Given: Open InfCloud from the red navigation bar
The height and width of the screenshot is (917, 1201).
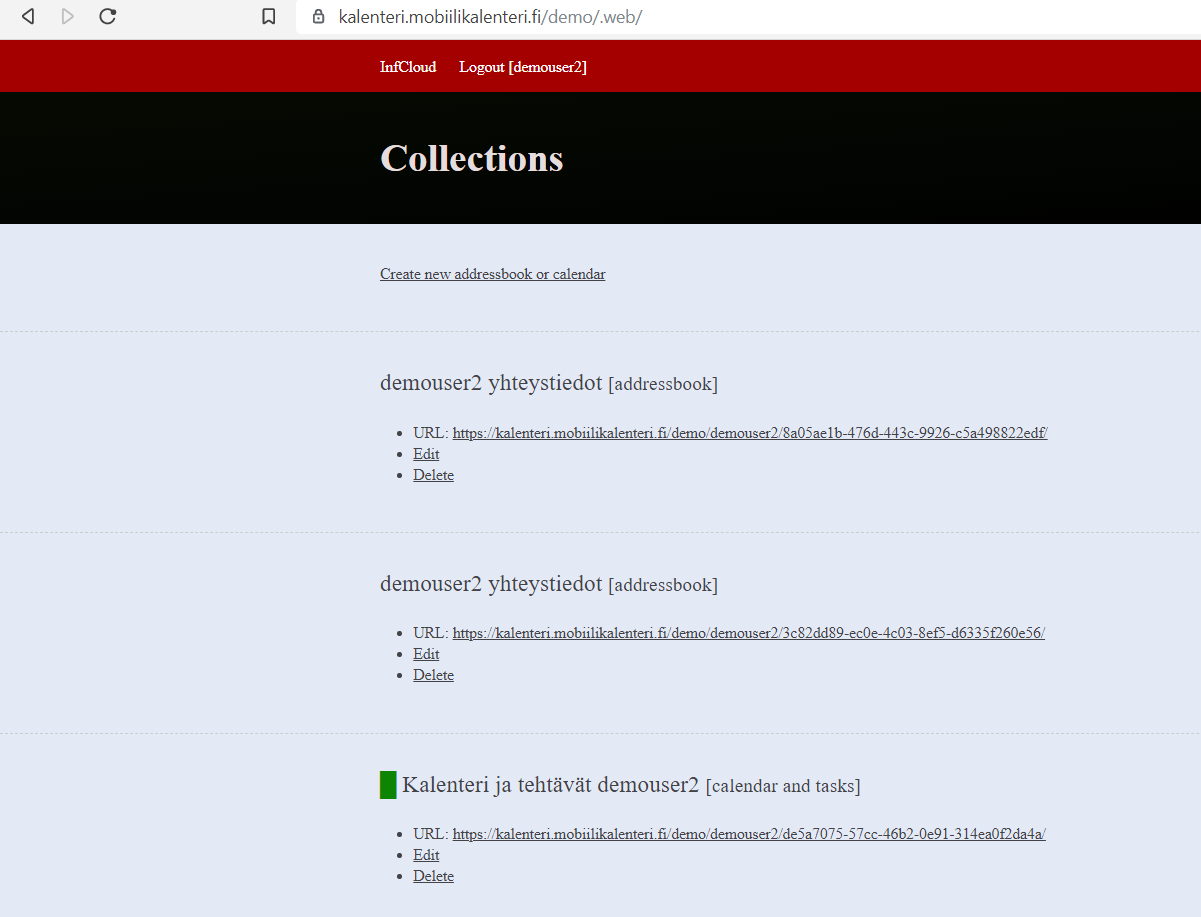Looking at the screenshot, I should [408, 67].
